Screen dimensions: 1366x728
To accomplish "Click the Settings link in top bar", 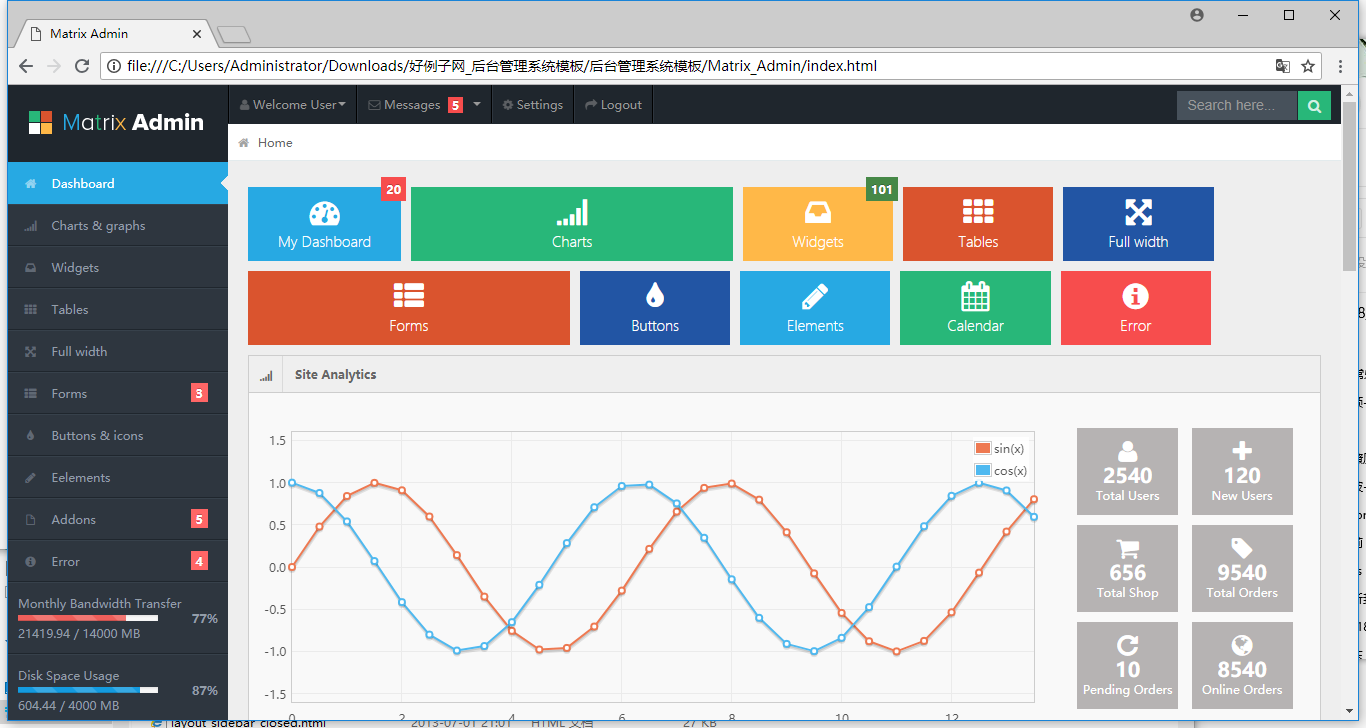I will coord(533,105).
